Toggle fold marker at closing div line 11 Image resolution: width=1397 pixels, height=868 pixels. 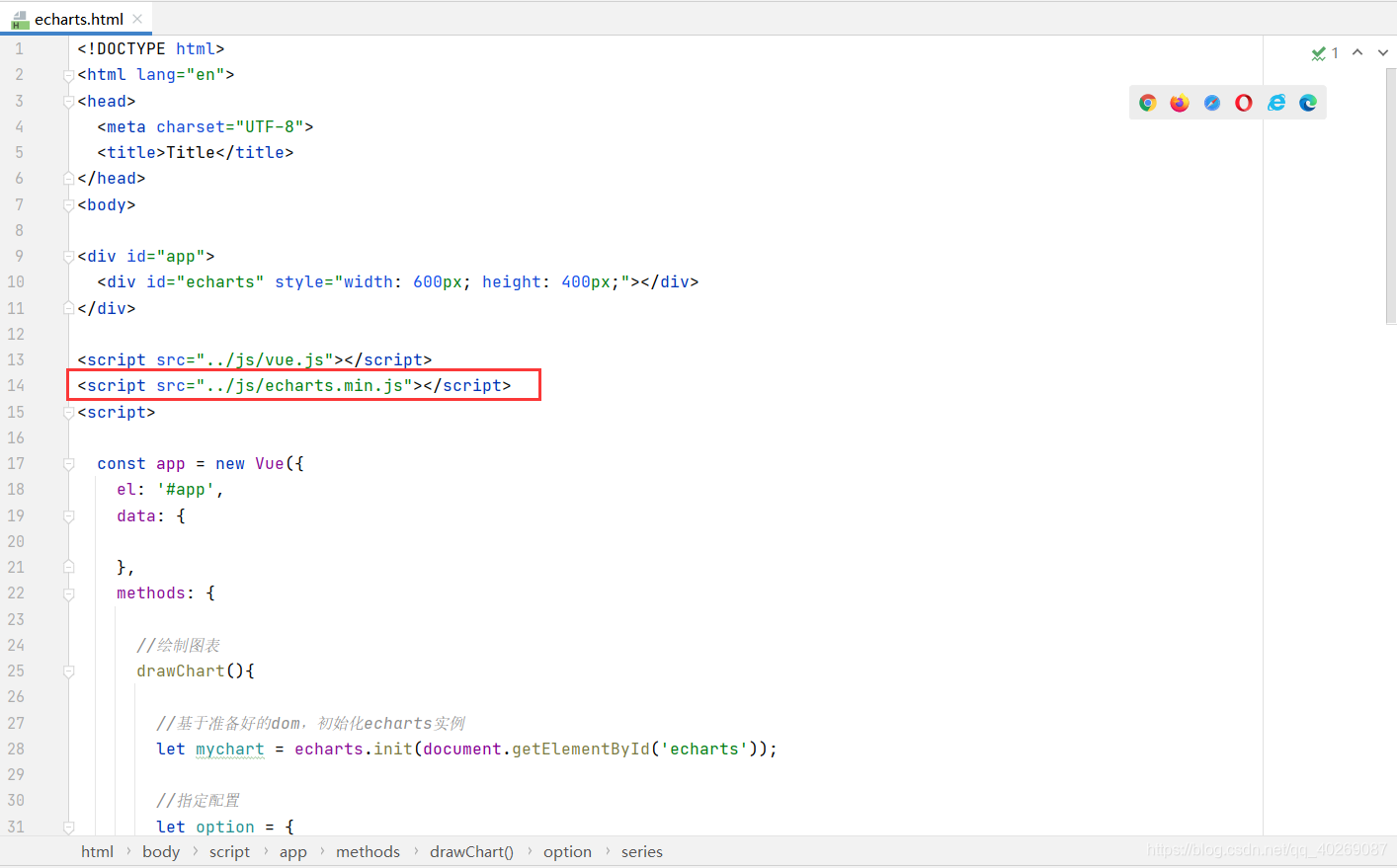[x=68, y=308]
